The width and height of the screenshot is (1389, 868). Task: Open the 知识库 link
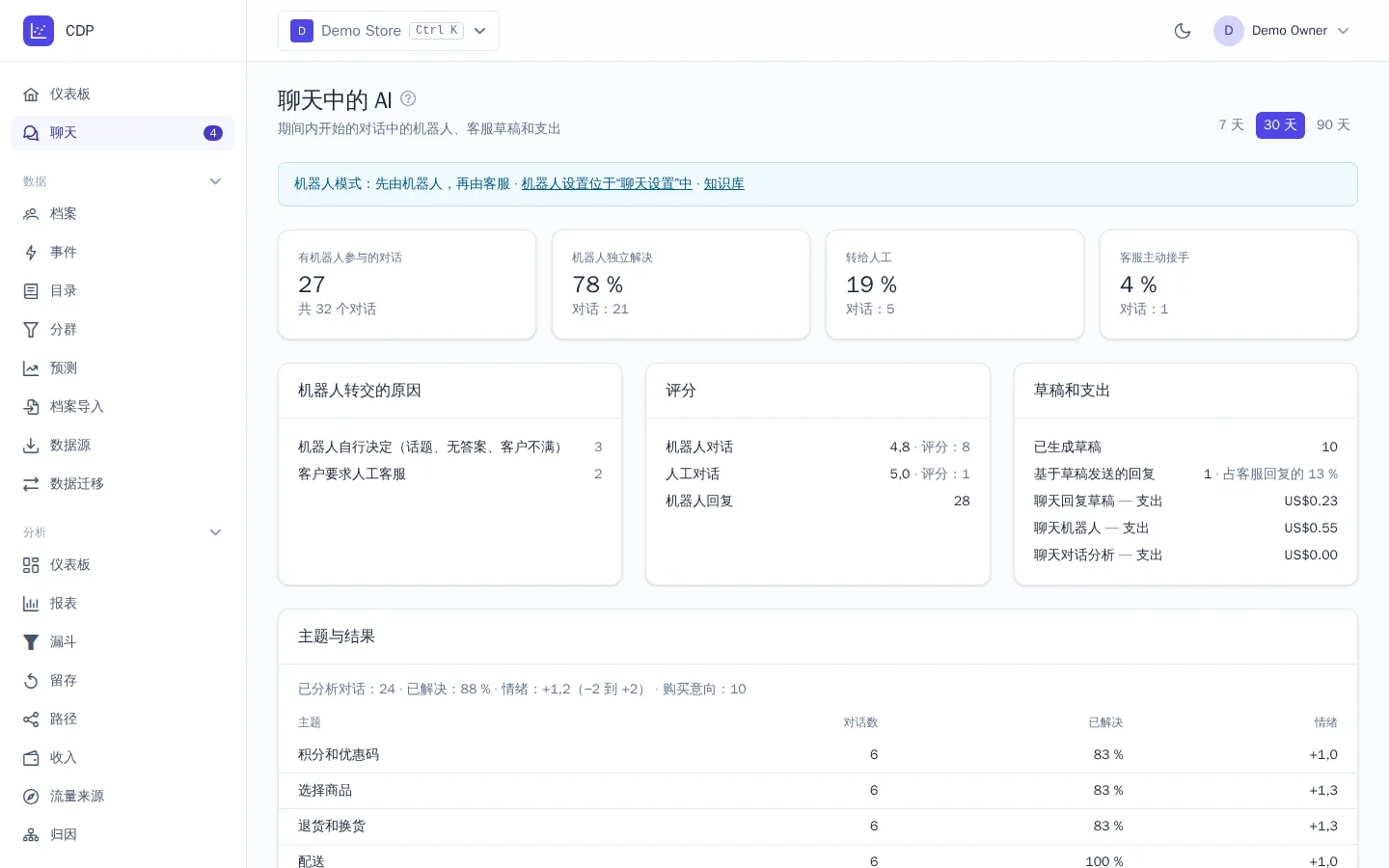click(723, 184)
